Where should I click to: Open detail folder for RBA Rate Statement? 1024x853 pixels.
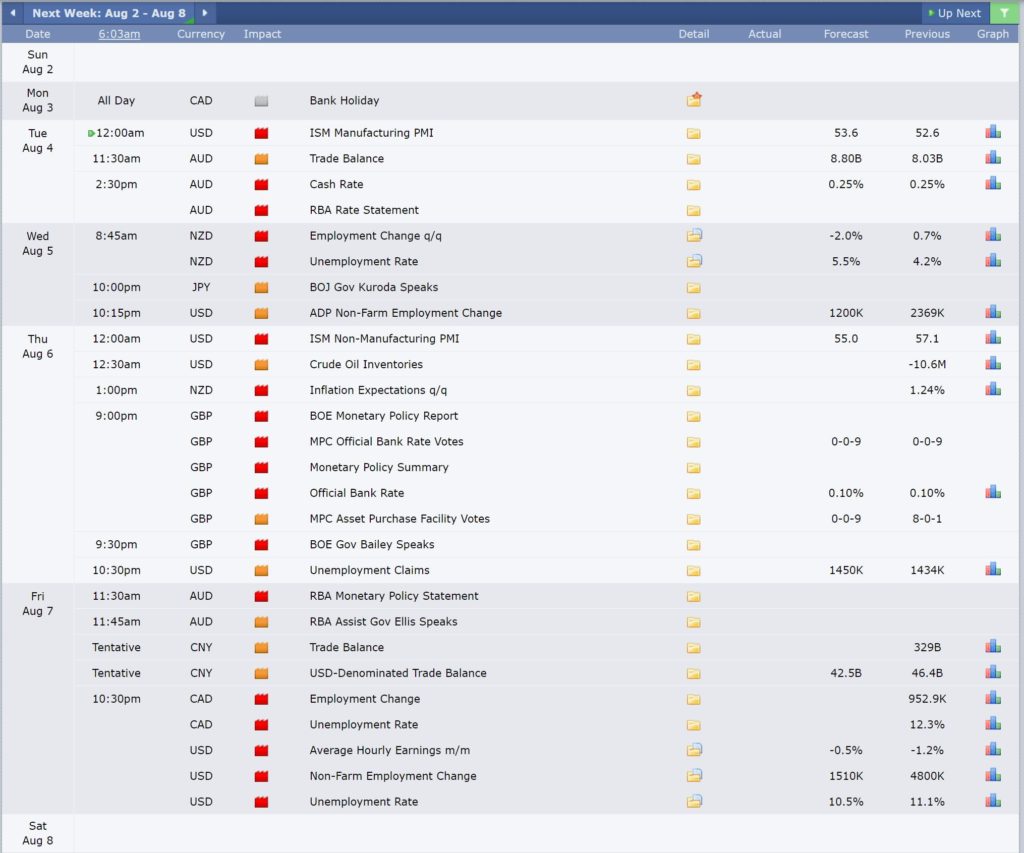coord(694,210)
